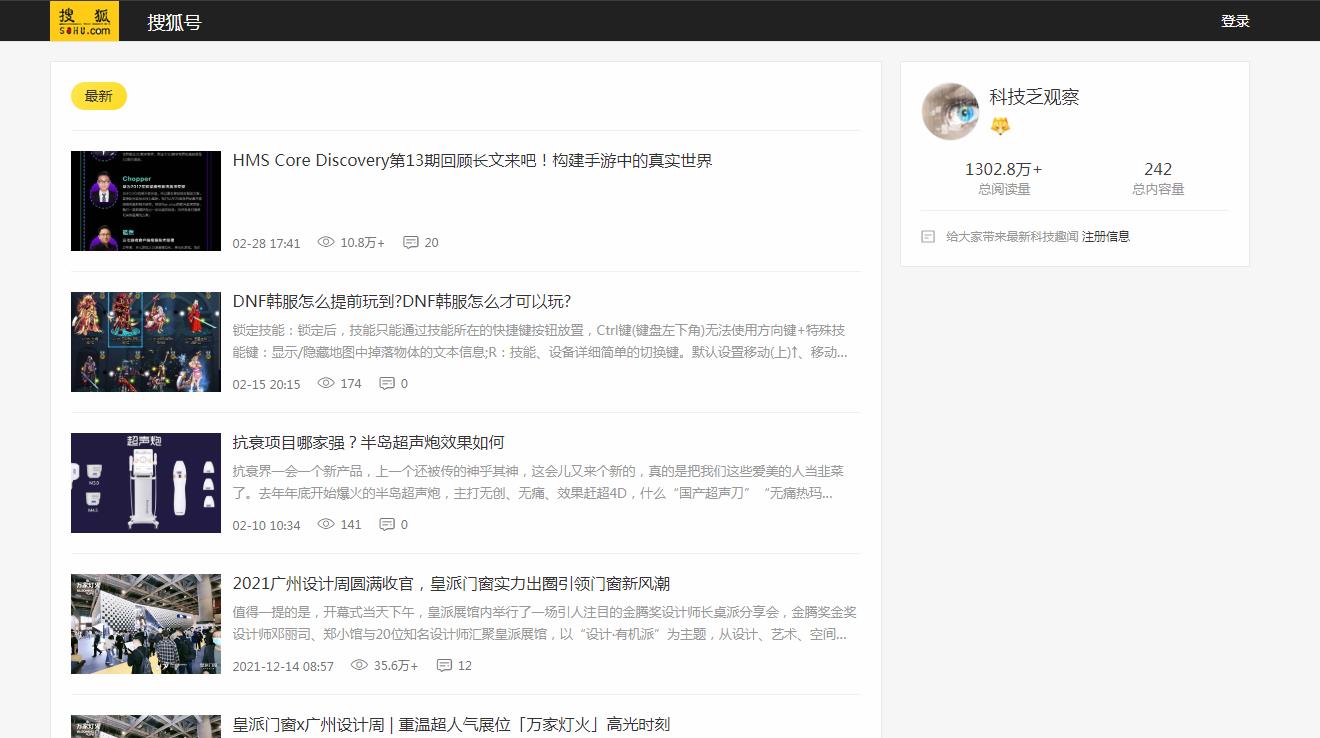Open the DNF韩服 game thumbnail

pos(146,342)
